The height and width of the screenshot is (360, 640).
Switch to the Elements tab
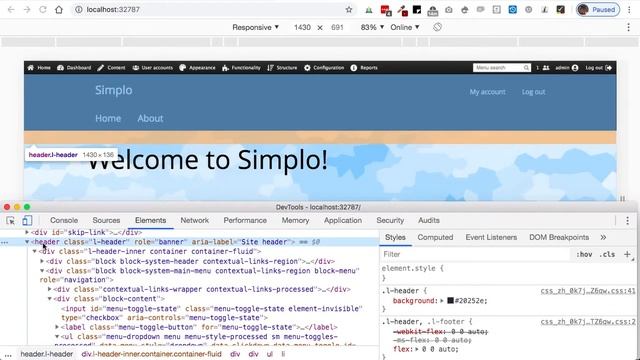[151, 220]
